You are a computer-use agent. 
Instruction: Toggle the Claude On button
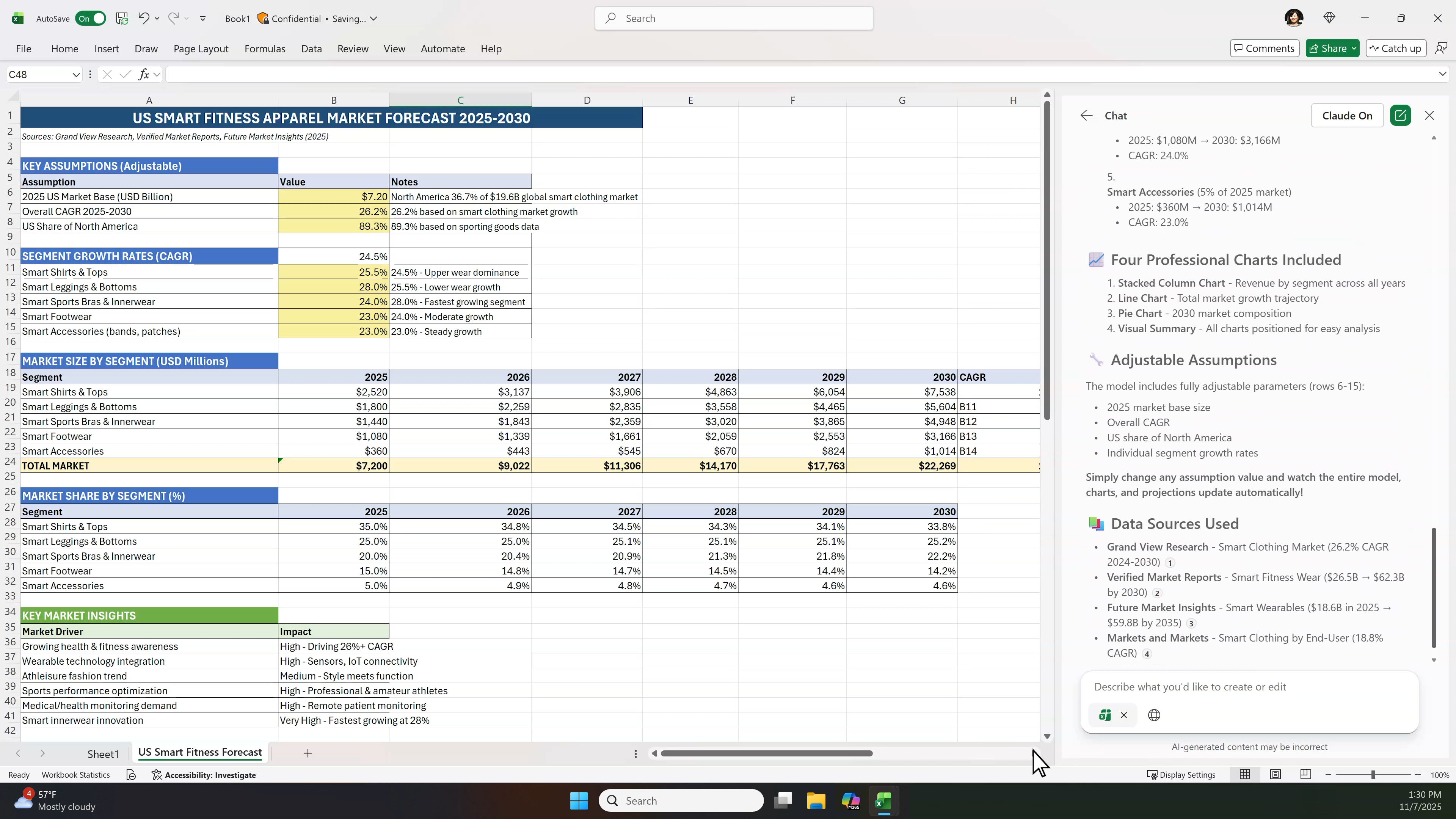pos(1346,115)
